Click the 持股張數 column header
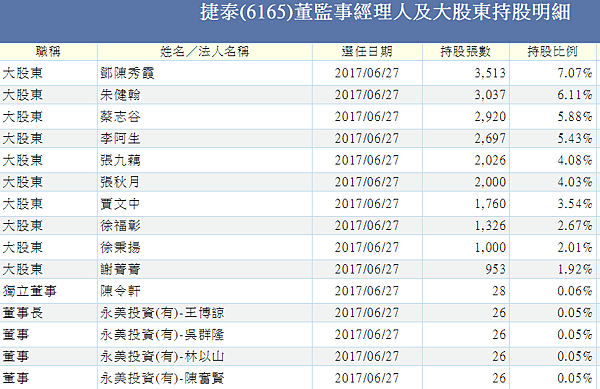 click(x=465, y=51)
